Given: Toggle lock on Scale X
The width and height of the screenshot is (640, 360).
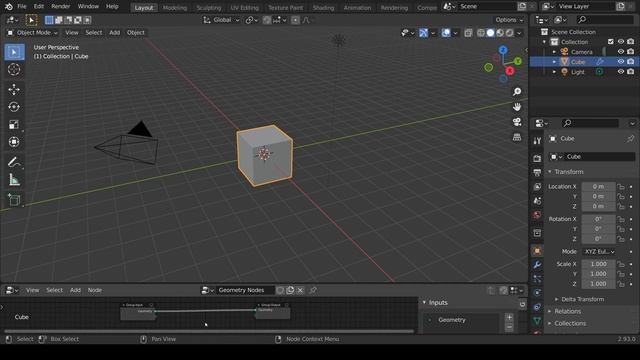Looking at the screenshot, I should (621, 264).
